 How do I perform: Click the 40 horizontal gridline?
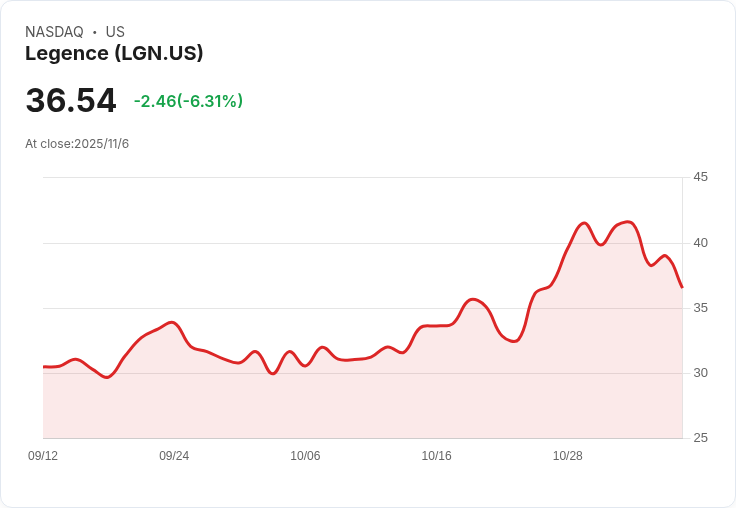point(300,243)
